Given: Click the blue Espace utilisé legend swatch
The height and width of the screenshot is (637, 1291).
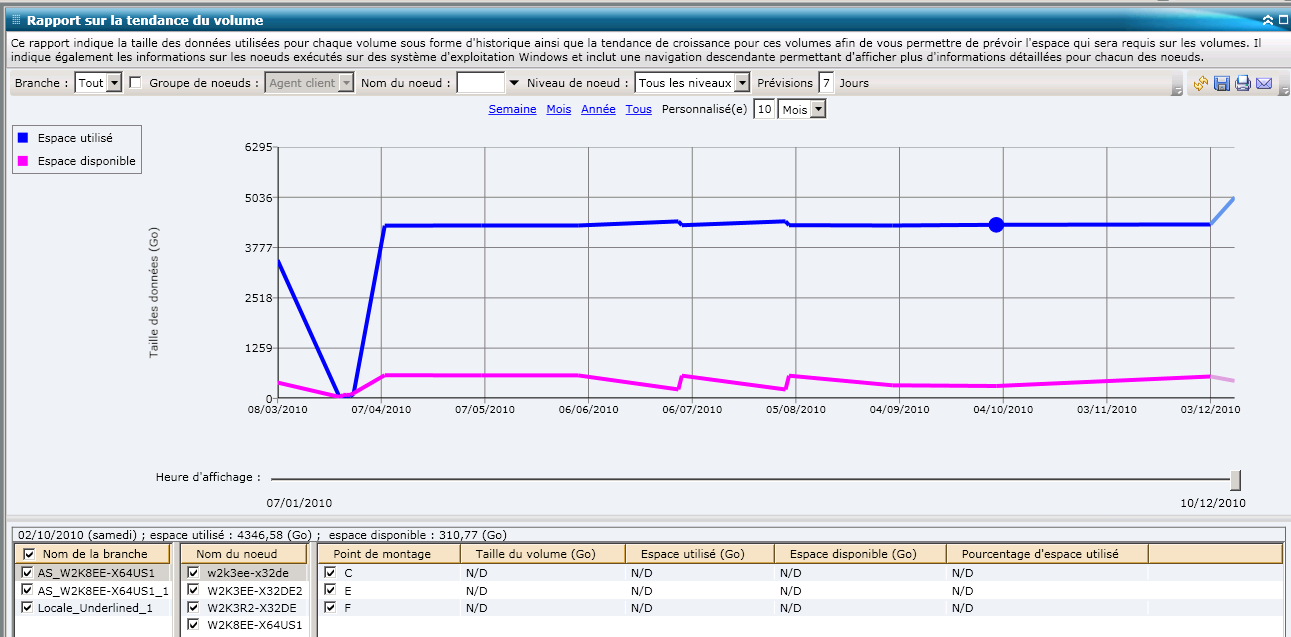Looking at the screenshot, I should tap(22, 138).
